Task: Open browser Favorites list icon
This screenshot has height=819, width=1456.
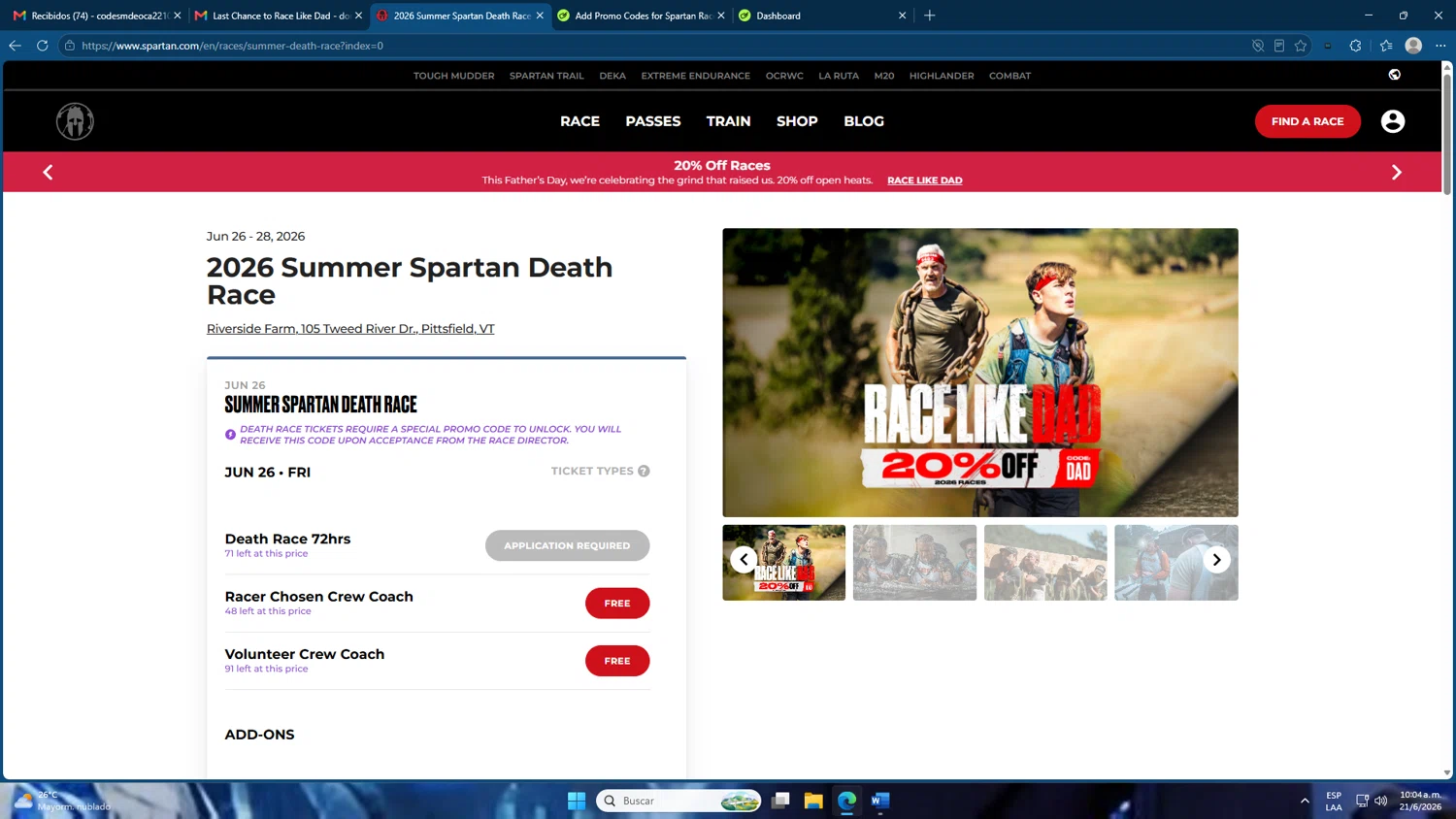Action: tap(1386, 46)
